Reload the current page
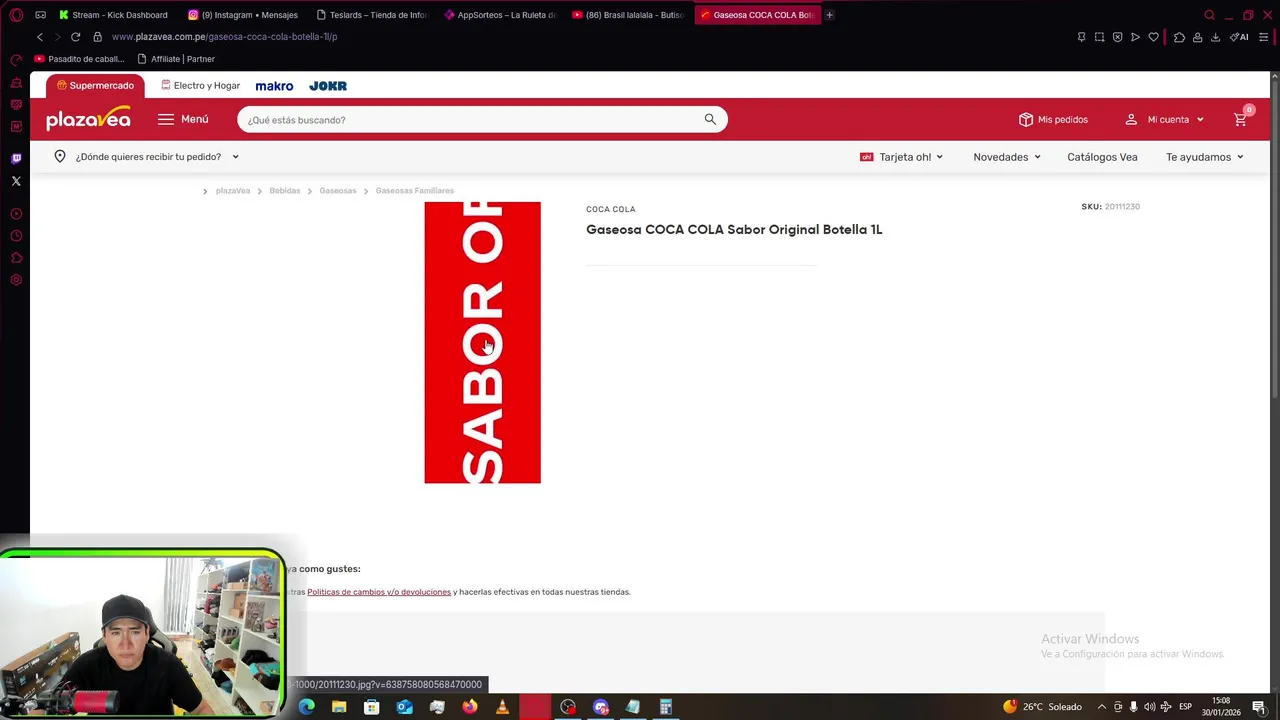This screenshot has height=720, width=1280. (x=75, y=37)
